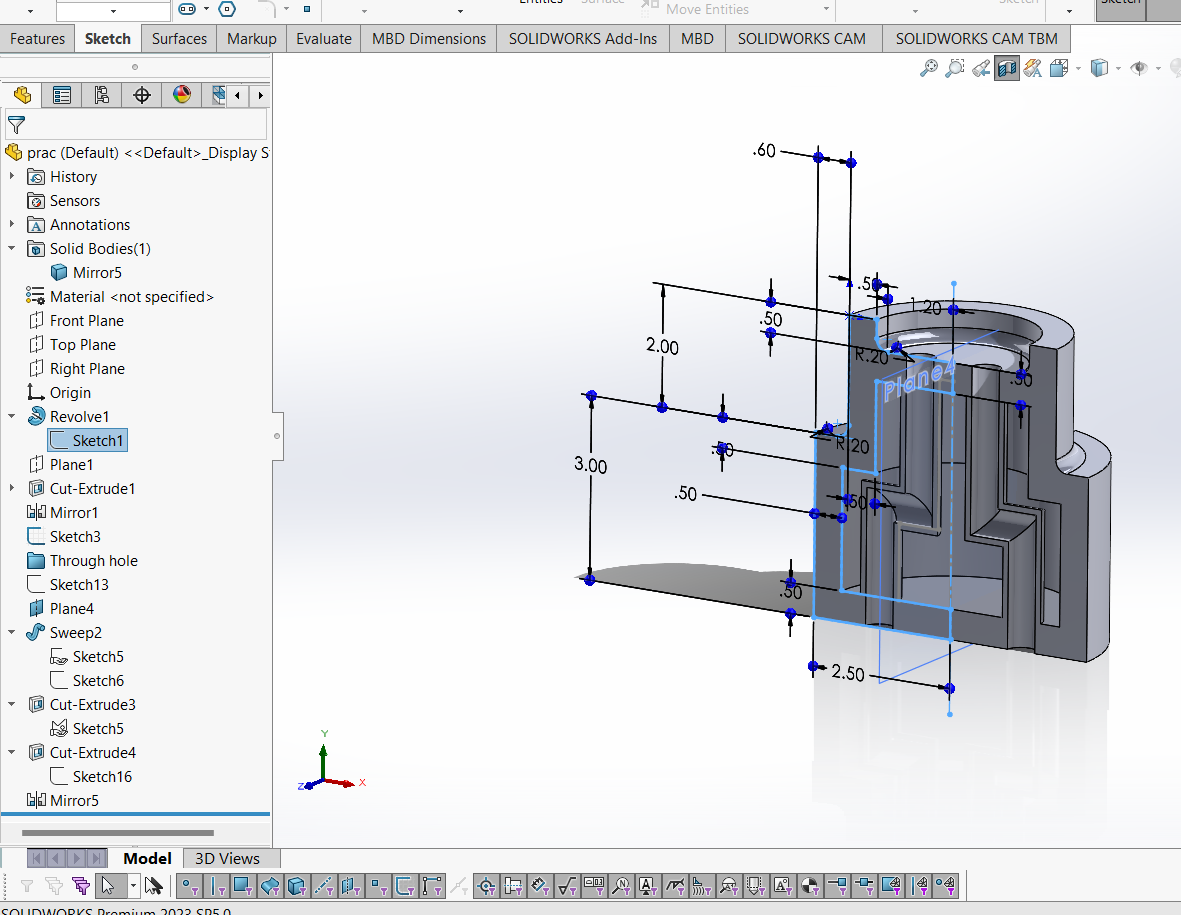Expand the Cut-Extrude1 feature
This screenshot has width=1181, height=915.
[x=11, y=489]
